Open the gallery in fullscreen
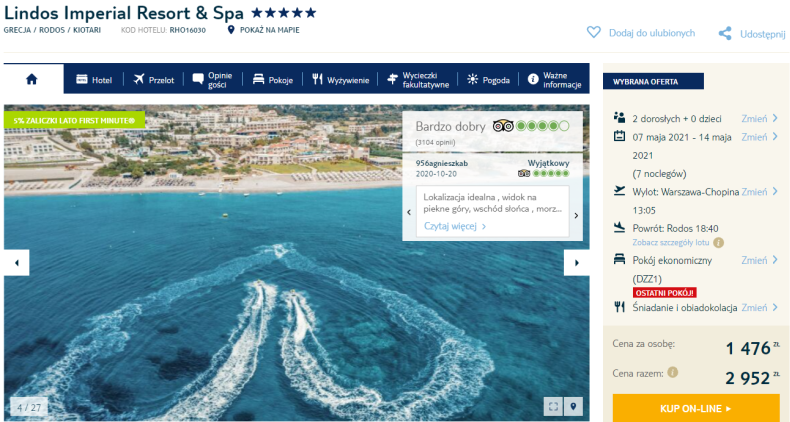This screenshot has height=422, width=790. pos(553,406)
